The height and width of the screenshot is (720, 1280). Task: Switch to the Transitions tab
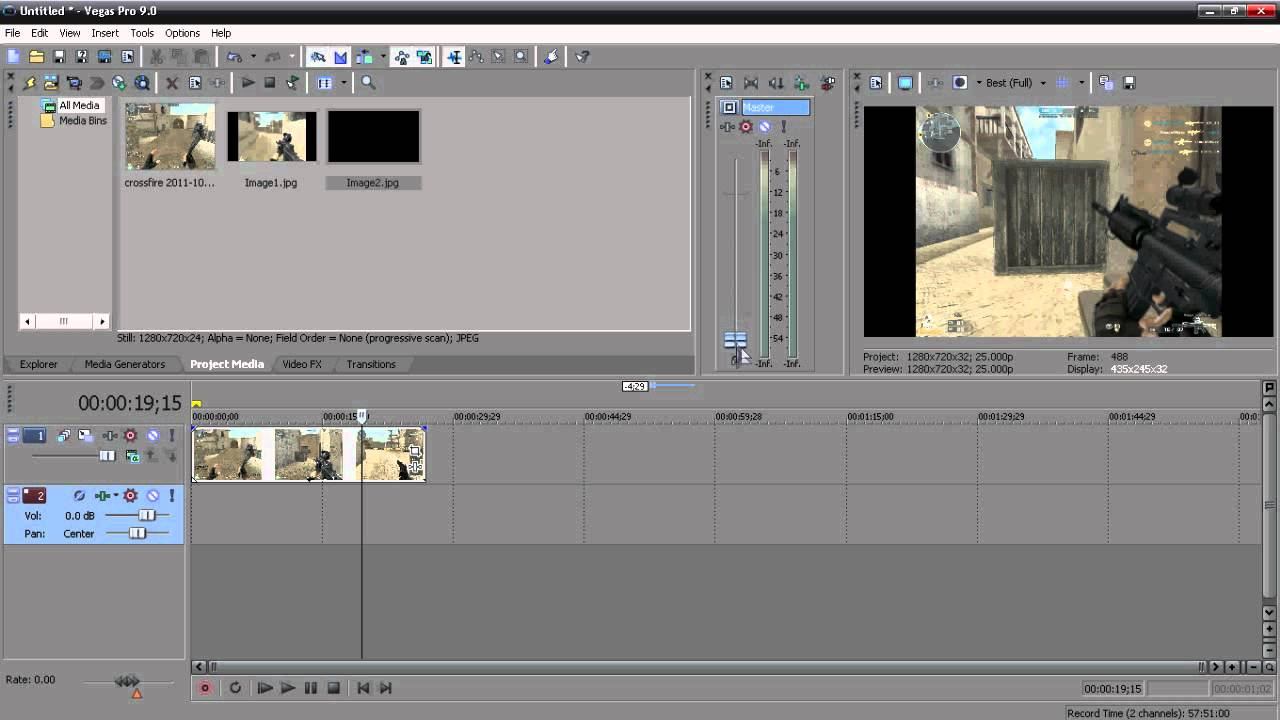pyautogui.click(x=371, y=364)
